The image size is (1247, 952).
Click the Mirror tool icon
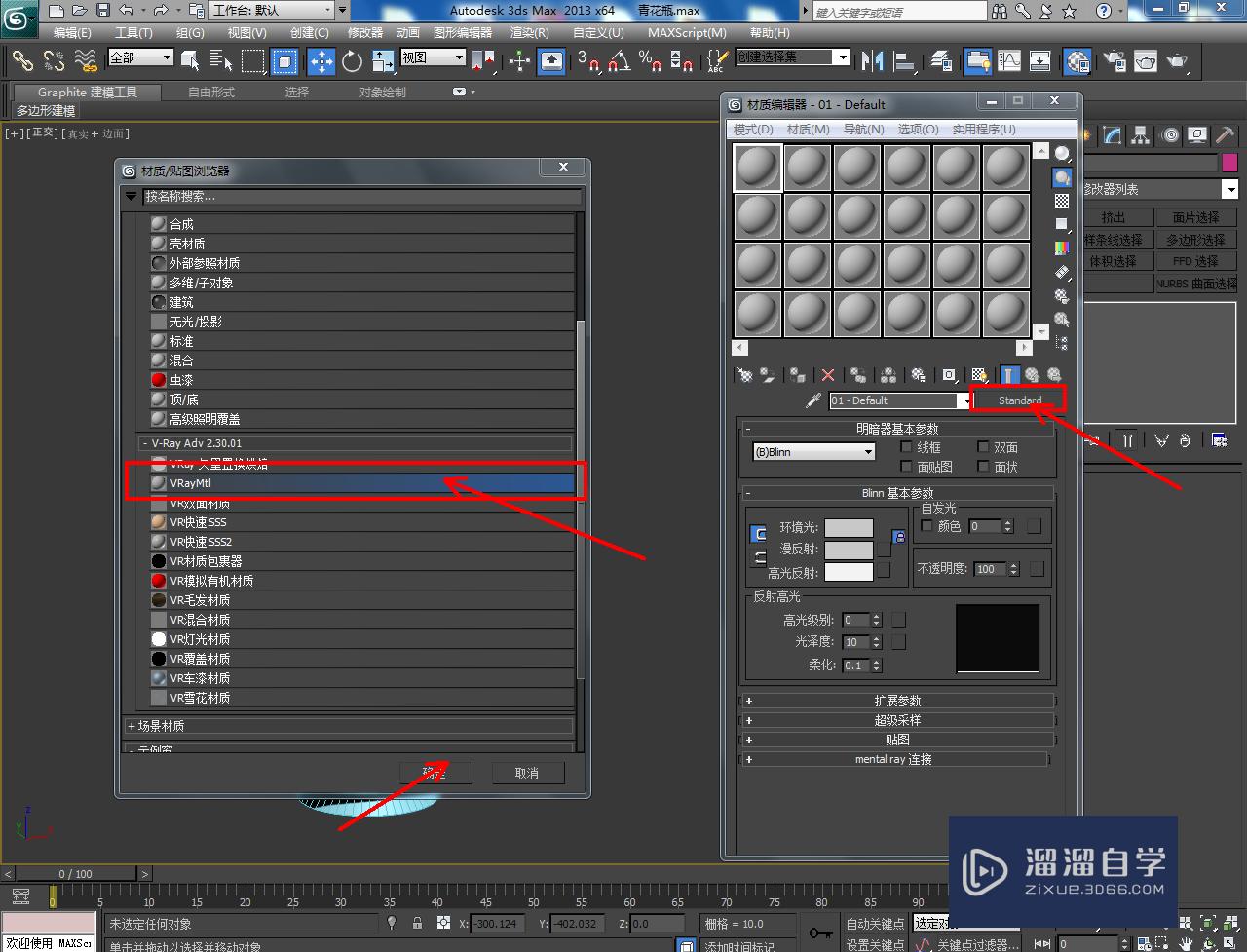pos(872,61)
